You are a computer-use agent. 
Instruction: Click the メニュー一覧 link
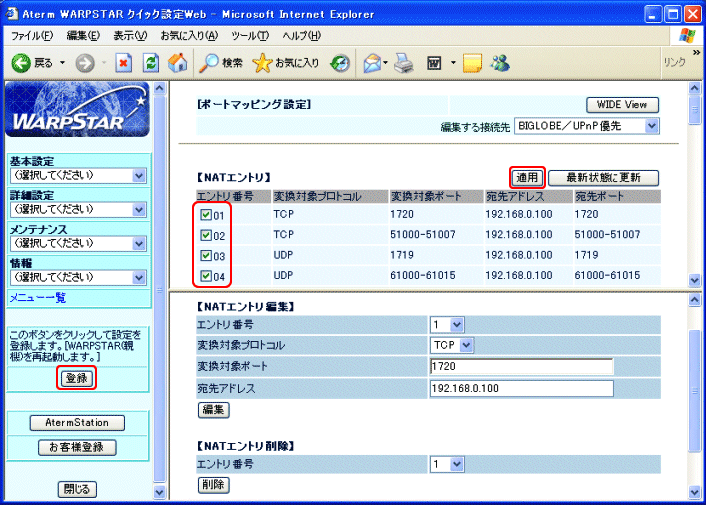tap(37, 297)
